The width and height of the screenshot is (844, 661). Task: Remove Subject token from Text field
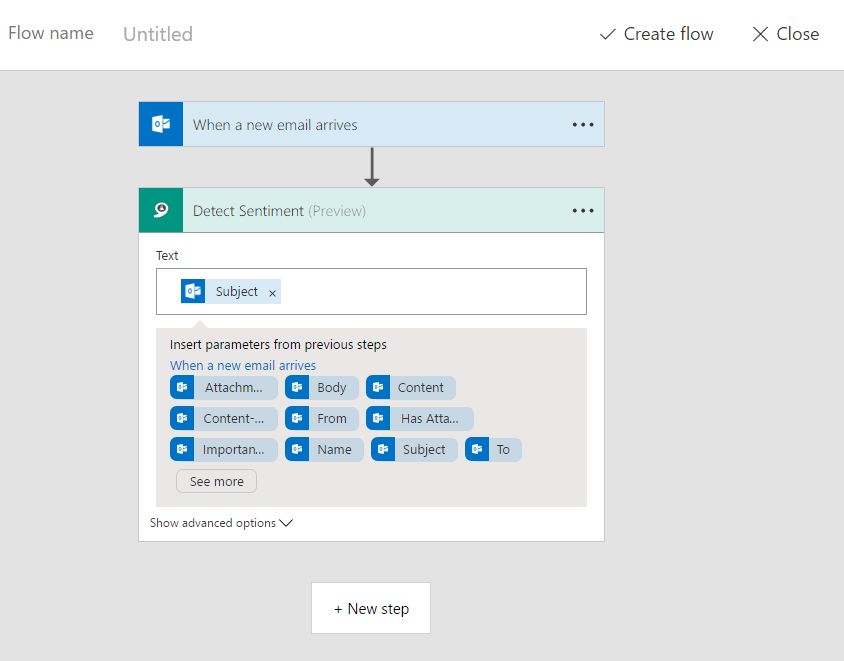pyautogui.click(x=272, y=293)
